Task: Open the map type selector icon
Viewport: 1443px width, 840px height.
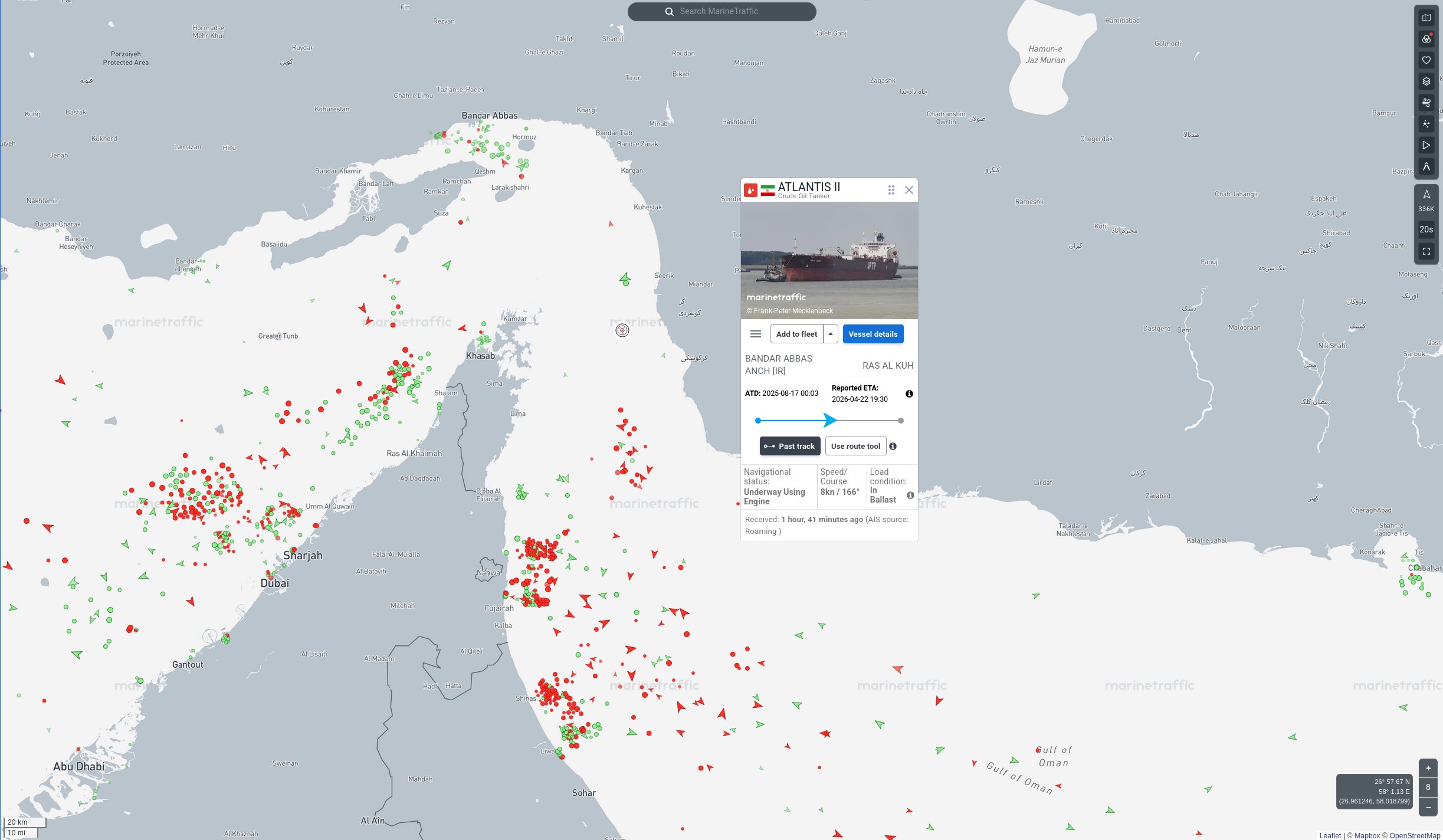Action: 1426,18
